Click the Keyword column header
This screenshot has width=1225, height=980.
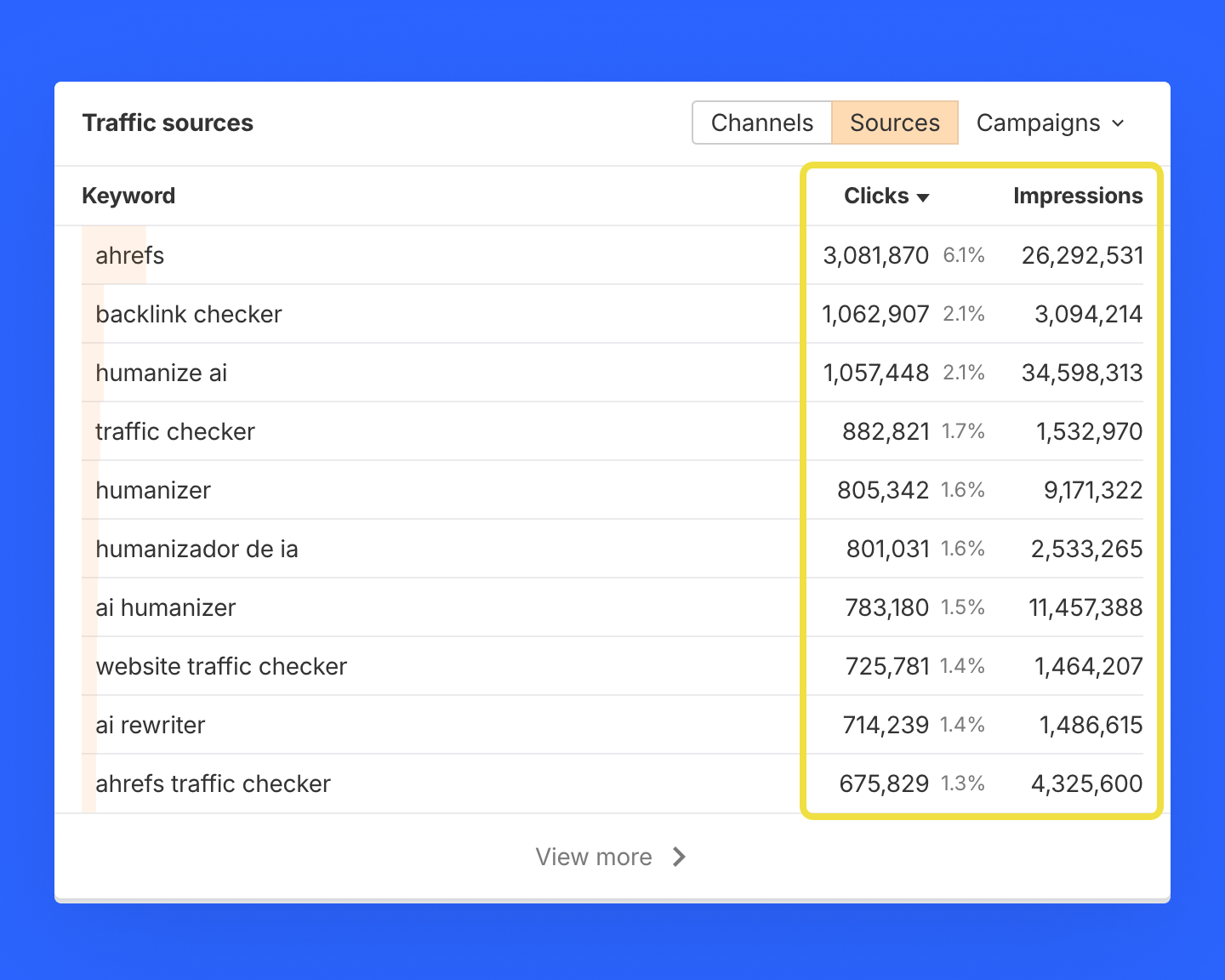point(128,196)
